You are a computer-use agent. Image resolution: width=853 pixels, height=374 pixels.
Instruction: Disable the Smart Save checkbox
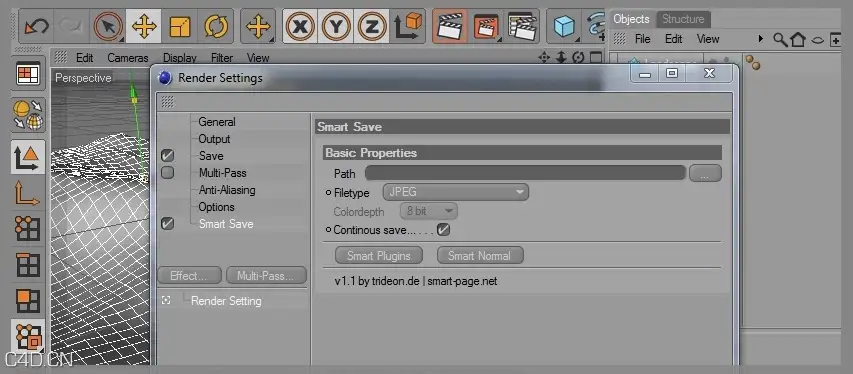pos(168,224)
